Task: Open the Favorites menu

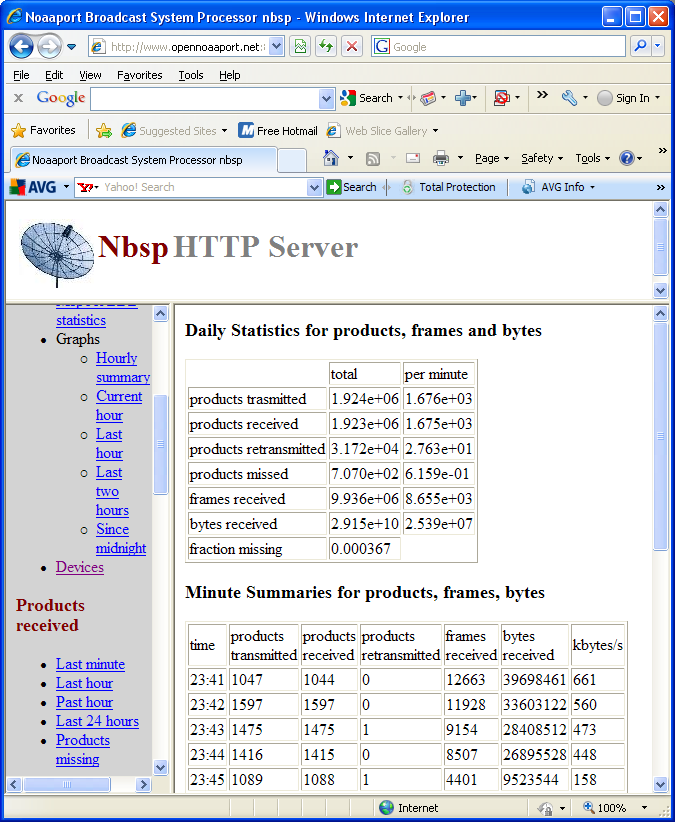Action: coord(139,75)
